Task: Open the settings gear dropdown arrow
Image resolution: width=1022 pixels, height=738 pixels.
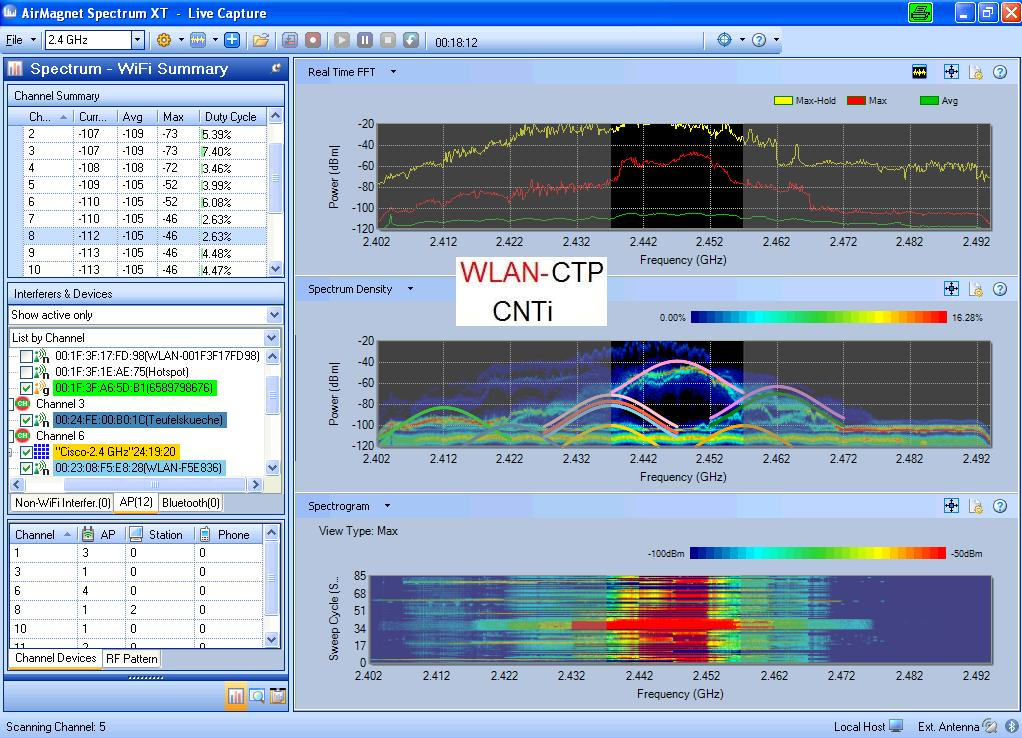Action: point(181,40)
